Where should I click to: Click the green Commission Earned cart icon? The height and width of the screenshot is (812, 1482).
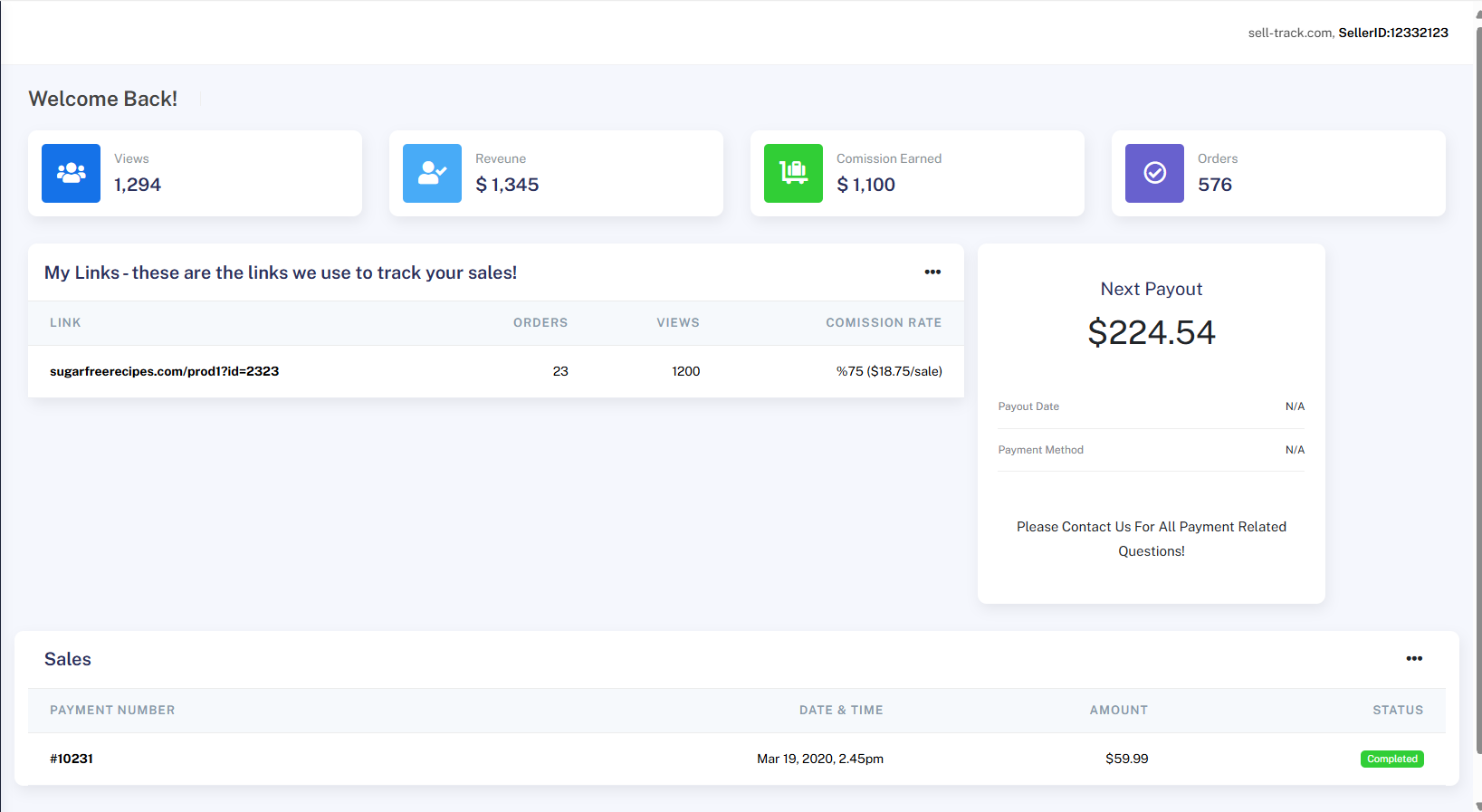[x=793, y=173]
